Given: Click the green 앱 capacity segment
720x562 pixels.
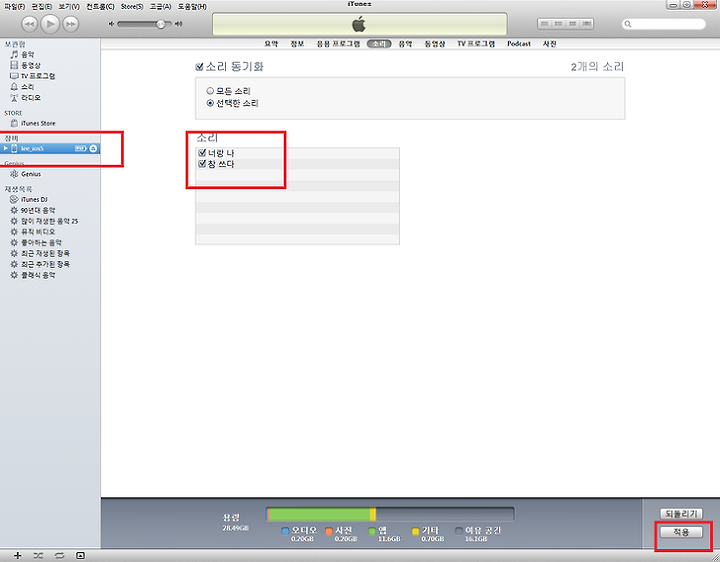Looking at the screenshot, I should pos(319,514).
